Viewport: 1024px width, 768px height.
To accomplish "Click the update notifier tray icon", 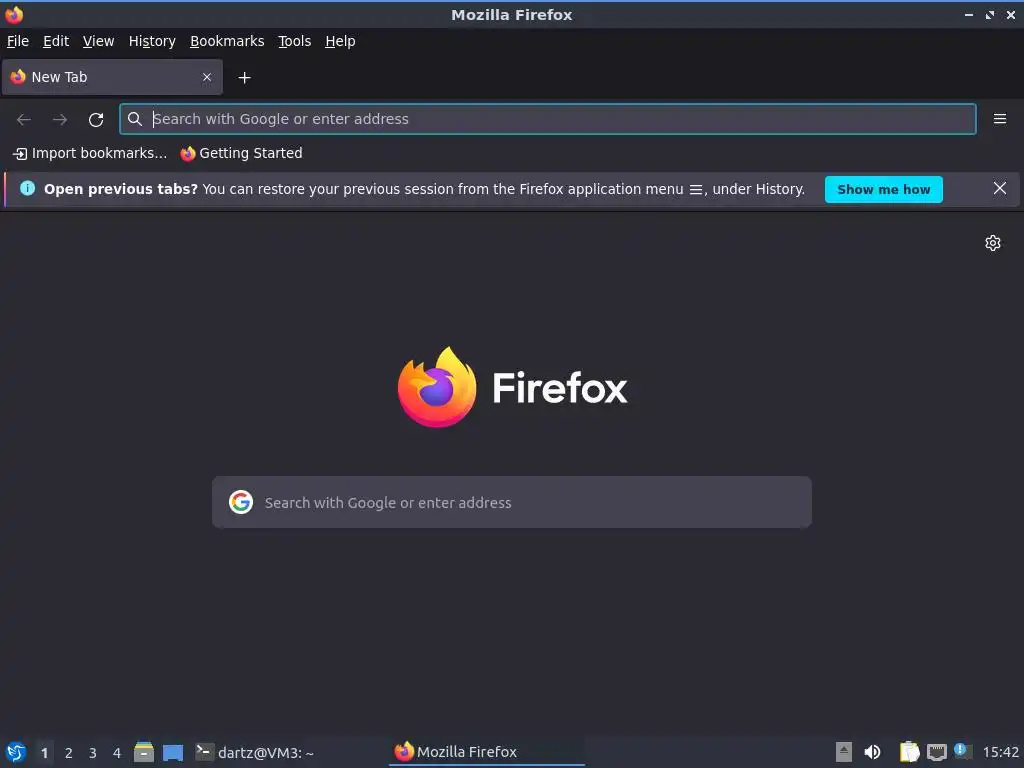I will tap(963, 751).
